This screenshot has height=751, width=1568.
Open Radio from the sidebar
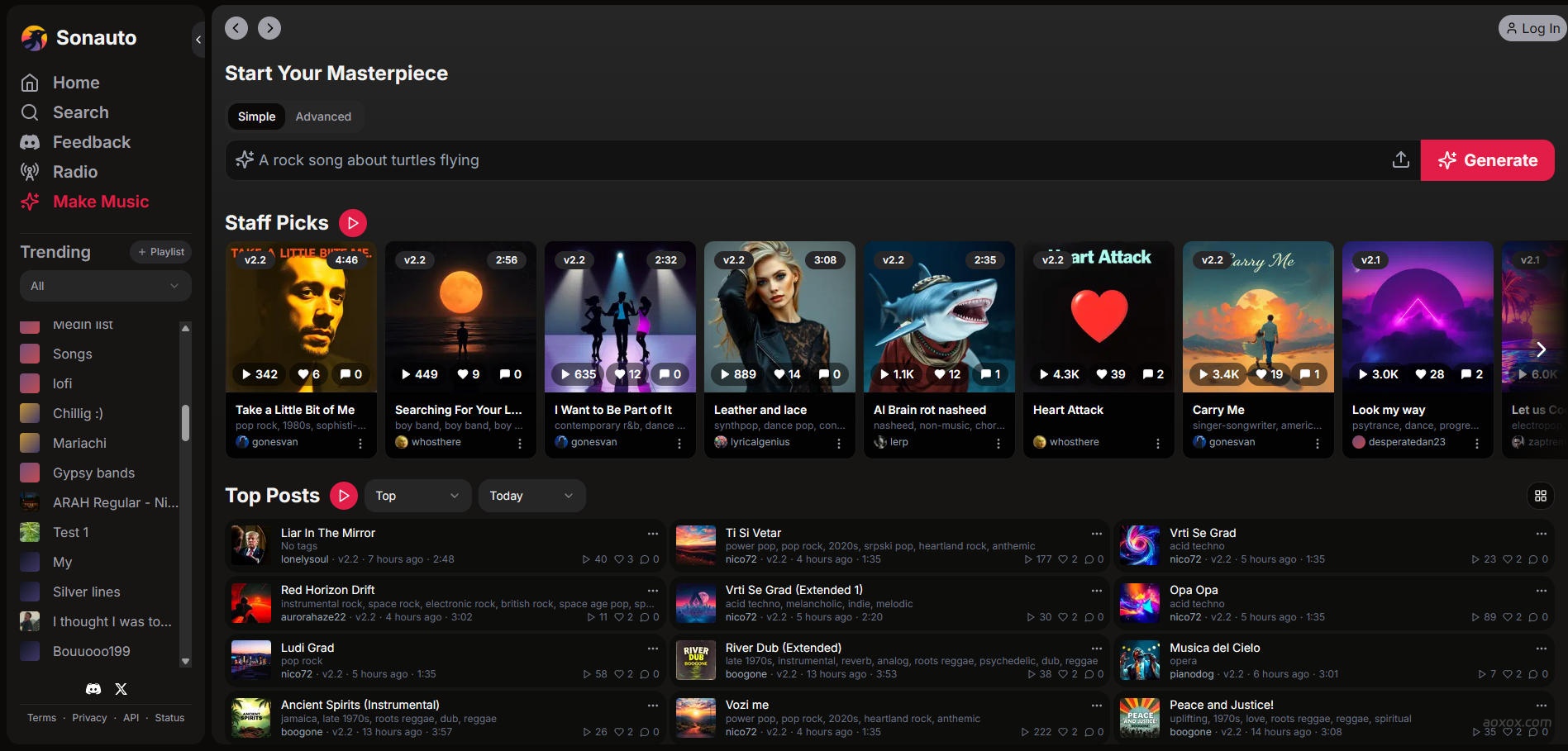(75, 172)
